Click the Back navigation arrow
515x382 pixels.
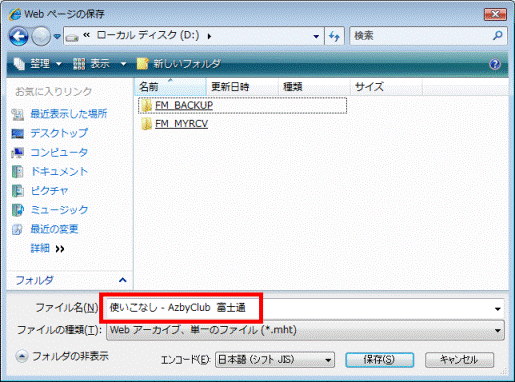[x=19, y=36]
